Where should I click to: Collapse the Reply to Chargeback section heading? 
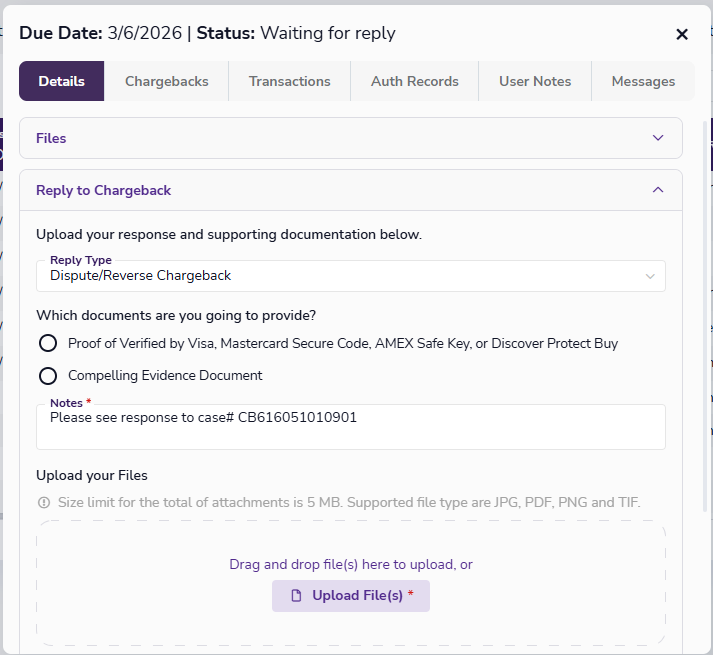coord(103,190)
